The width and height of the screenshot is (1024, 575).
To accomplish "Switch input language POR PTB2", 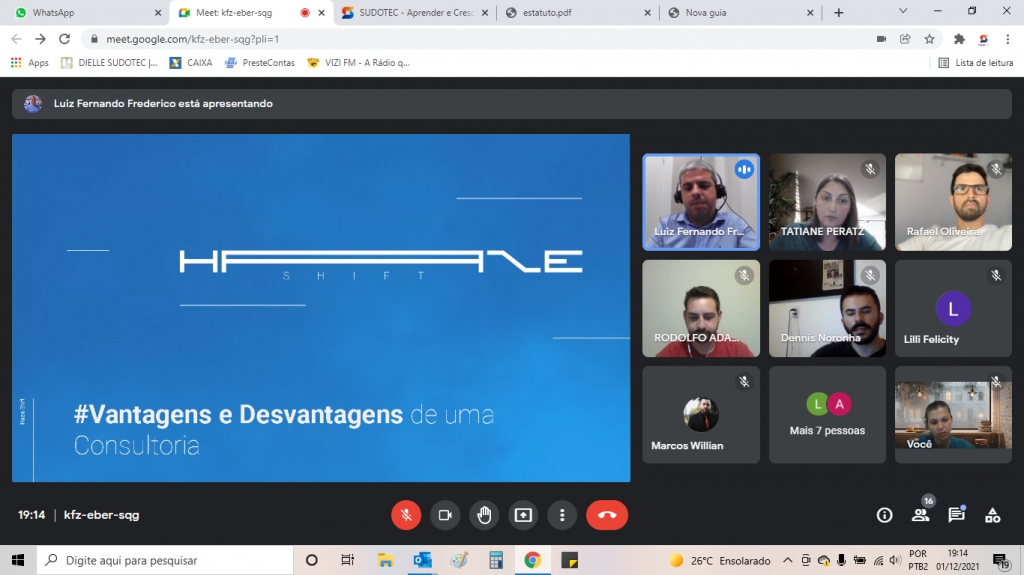I will tap(918, 560).
